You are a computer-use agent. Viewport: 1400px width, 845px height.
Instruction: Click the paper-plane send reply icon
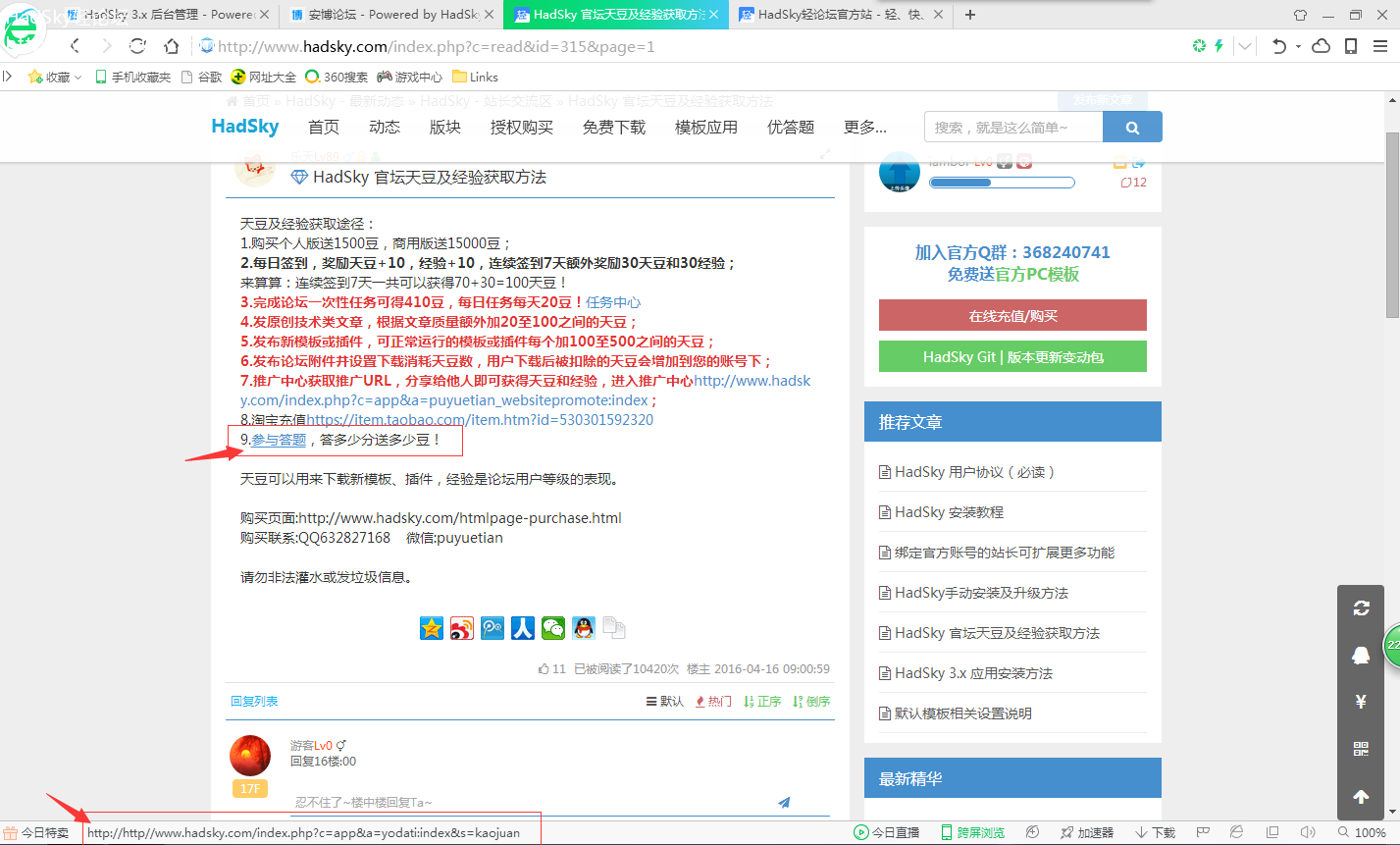tap(784, 802)
